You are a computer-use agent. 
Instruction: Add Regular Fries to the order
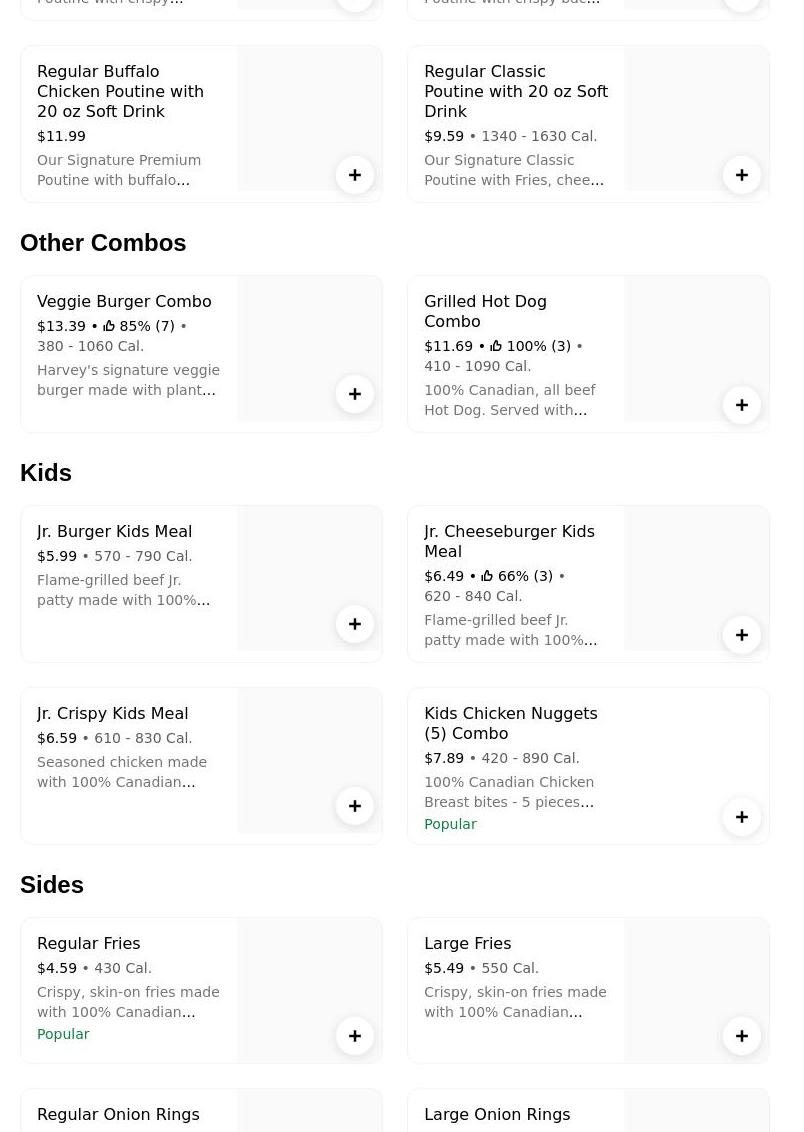point(355,1036)
